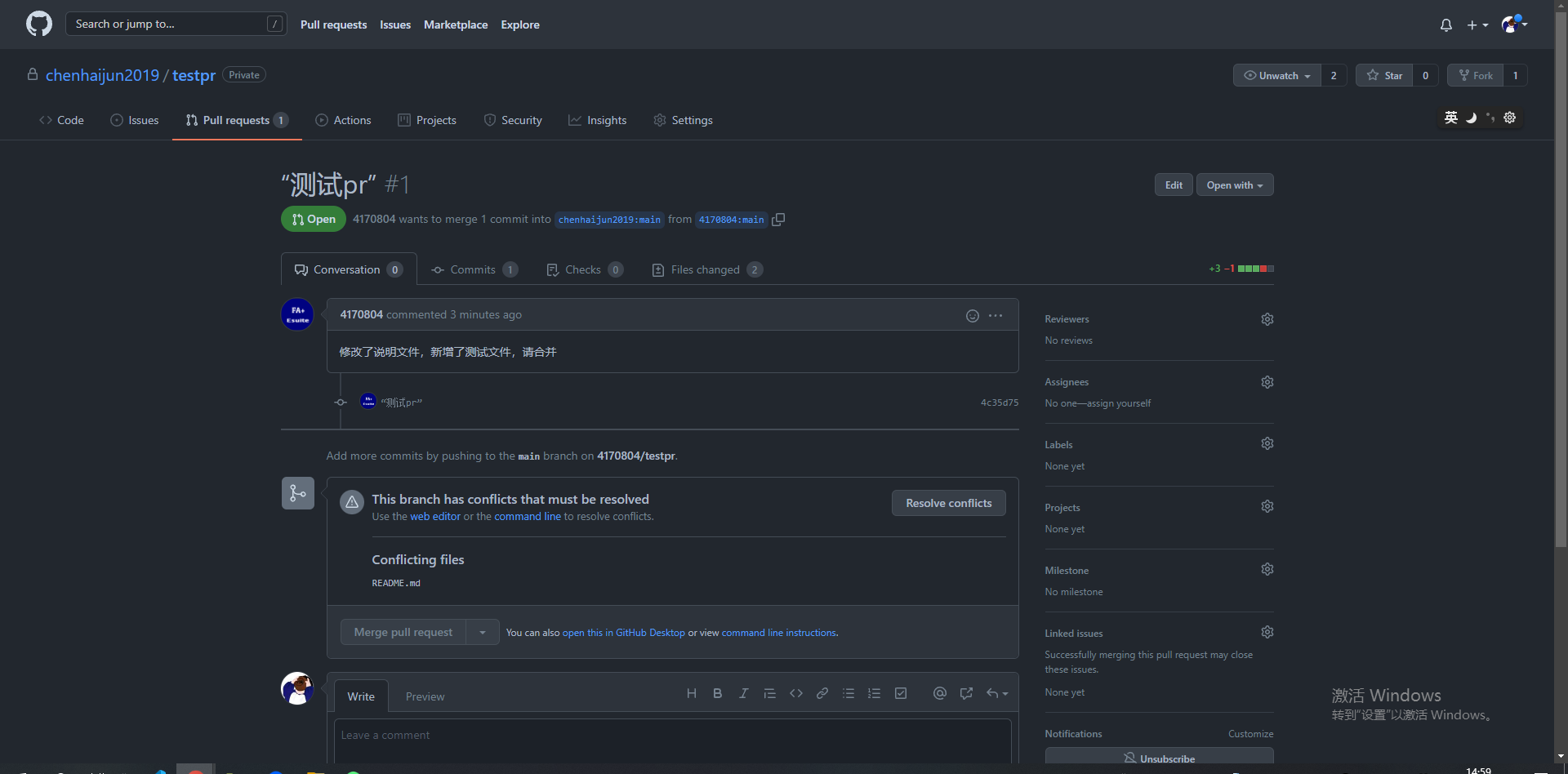This screenshot has width=1568, height=774.
Task: Apply bold text formatting
Action: (x=718, y=693)
